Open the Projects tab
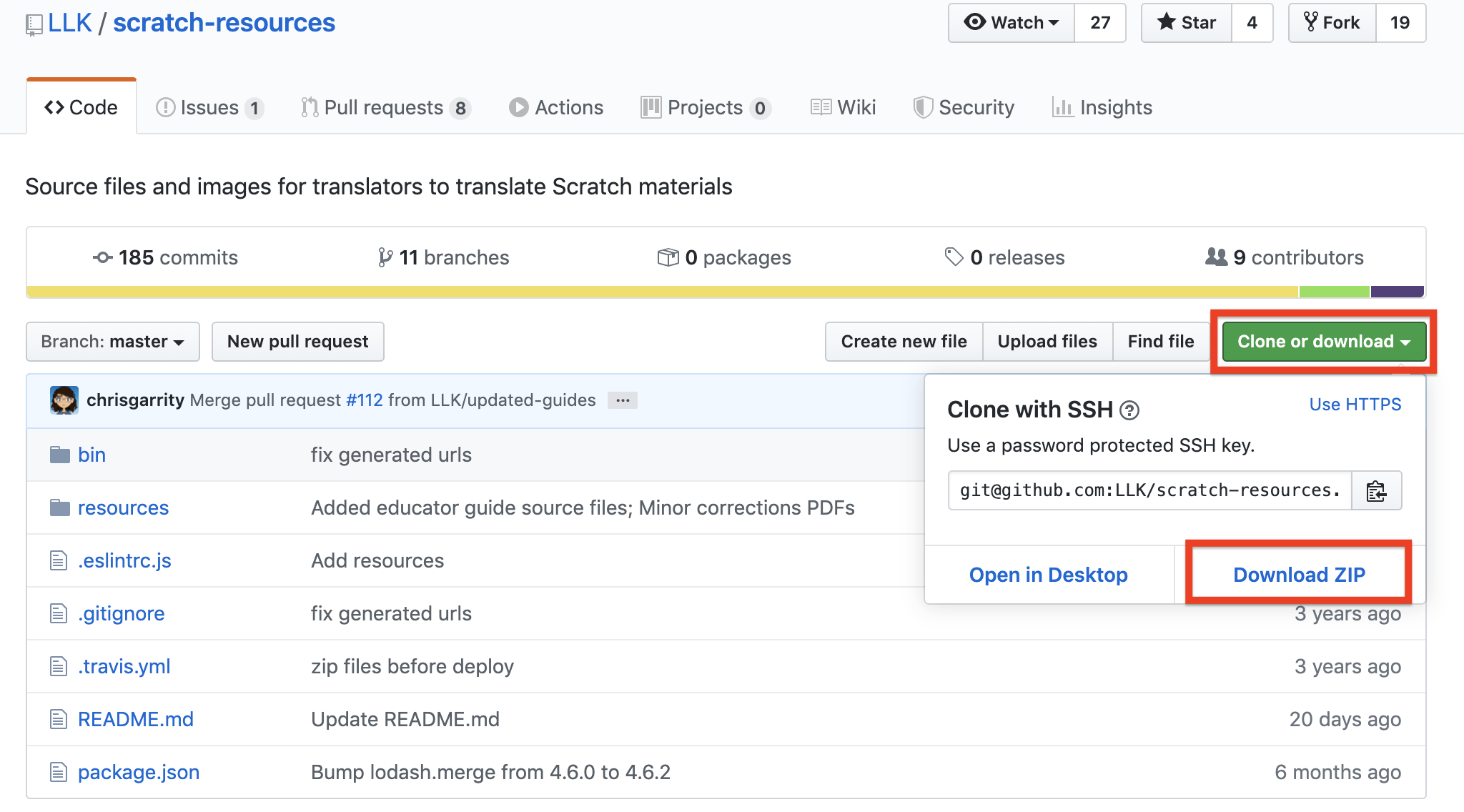 click(x=706, y=107)
